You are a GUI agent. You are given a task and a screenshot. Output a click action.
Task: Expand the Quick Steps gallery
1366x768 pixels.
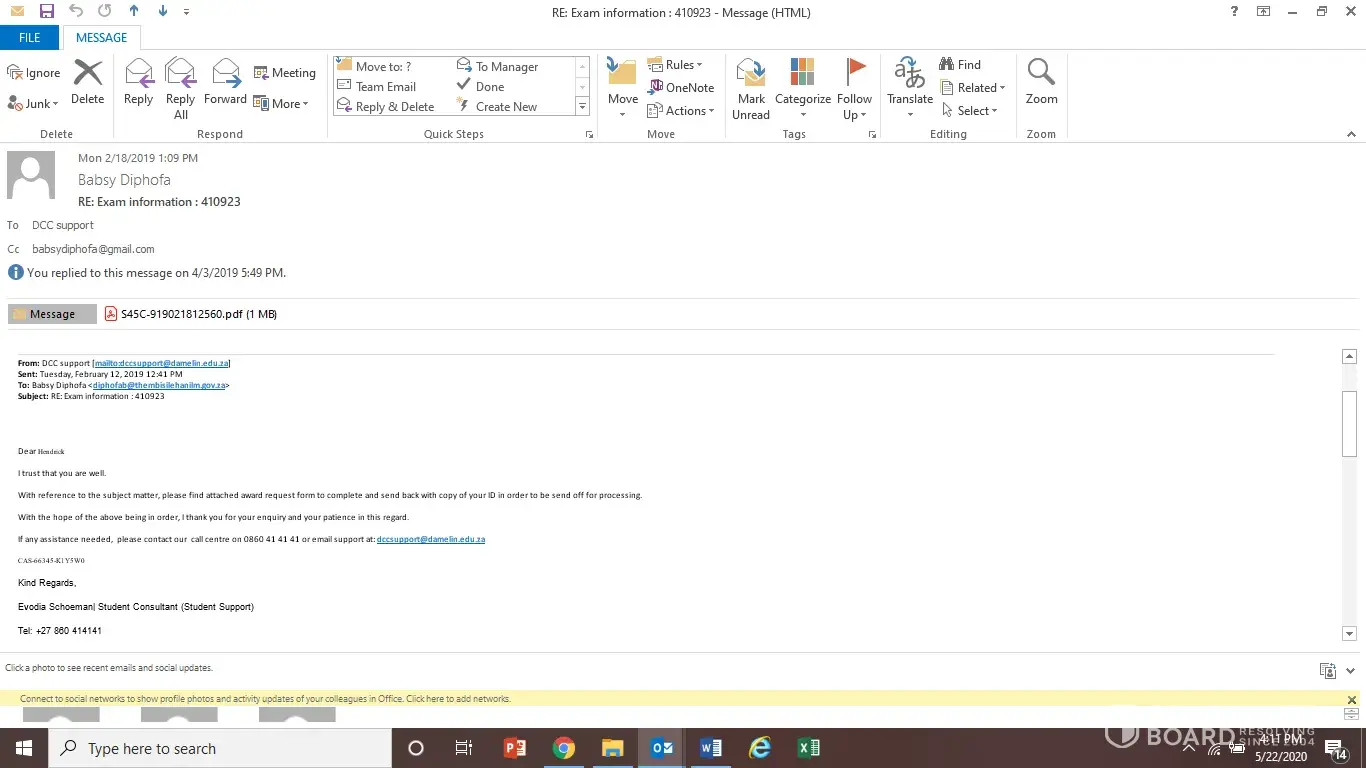point(582,106)
